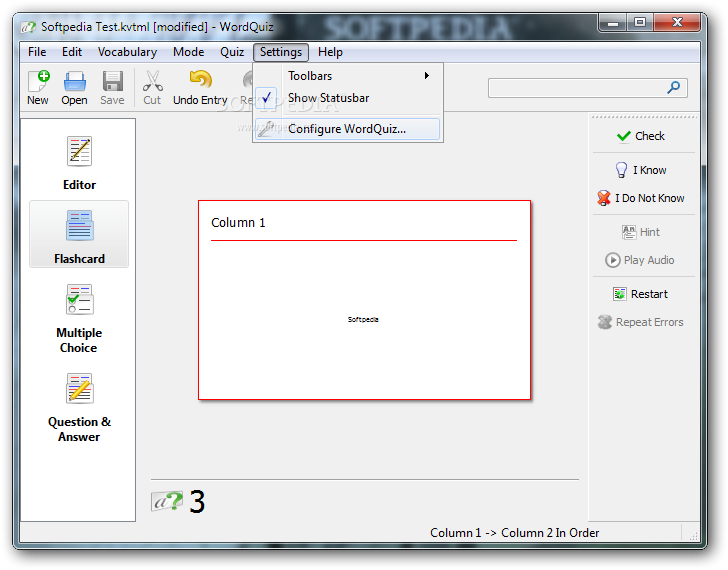
Task: Select the Flashcard mode icon
Action: (79, 226)
